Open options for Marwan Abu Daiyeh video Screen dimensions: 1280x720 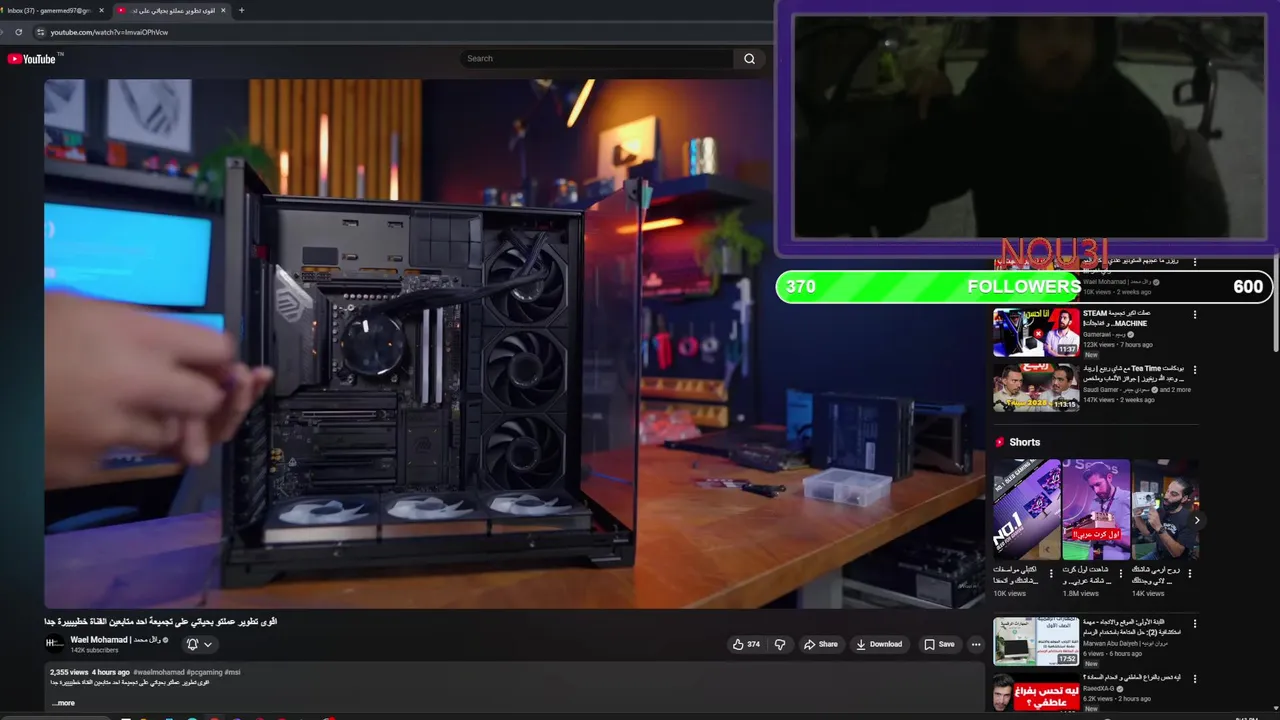pos(1194,624)
